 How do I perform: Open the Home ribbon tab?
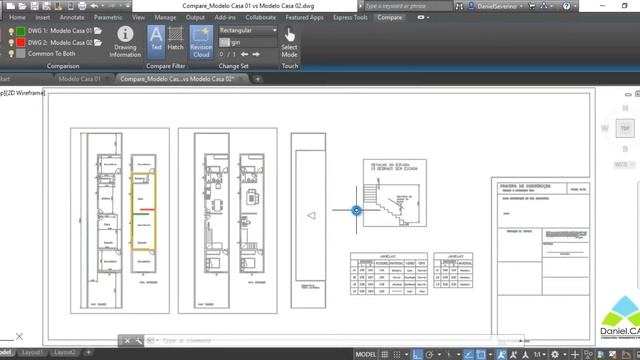[17, 18]
